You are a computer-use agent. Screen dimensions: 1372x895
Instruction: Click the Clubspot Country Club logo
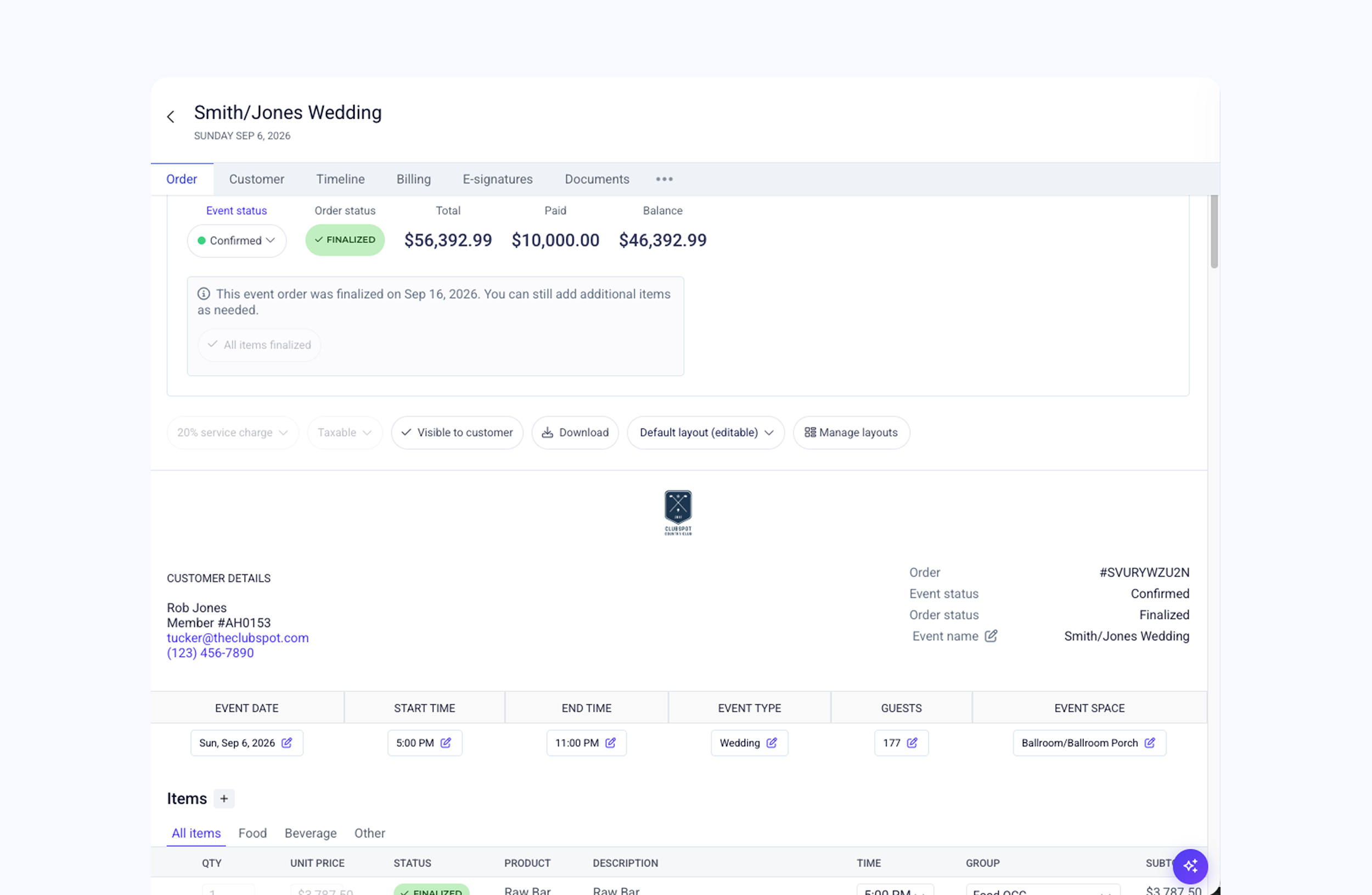[x=678, y=513]
